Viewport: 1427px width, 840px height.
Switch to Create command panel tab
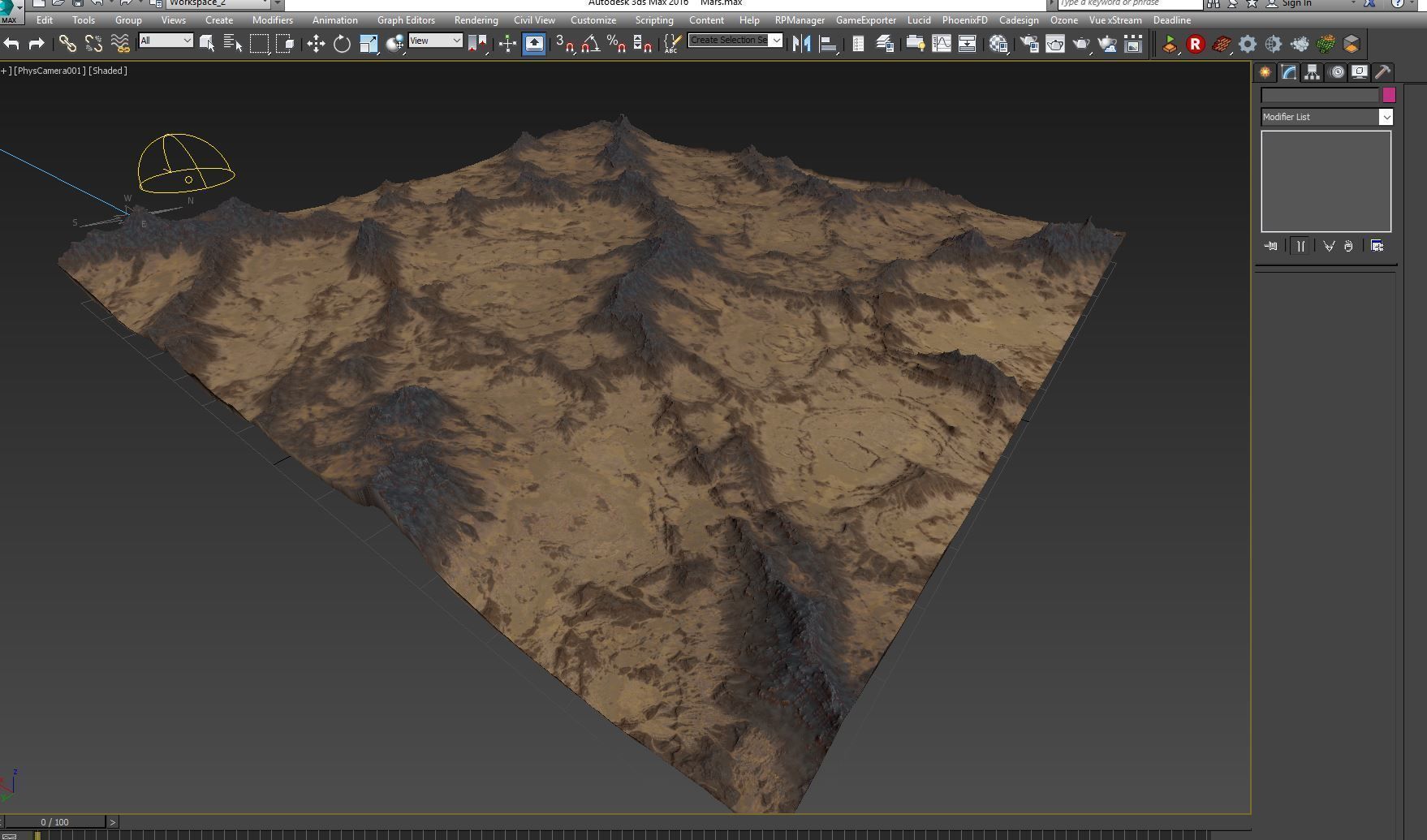pos(1265,72)
